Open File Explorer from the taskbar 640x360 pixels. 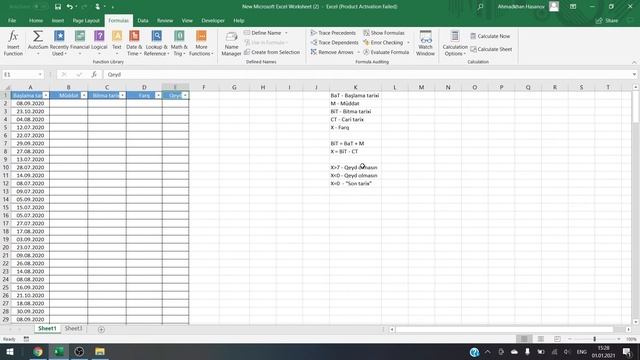tap(100, 351)
